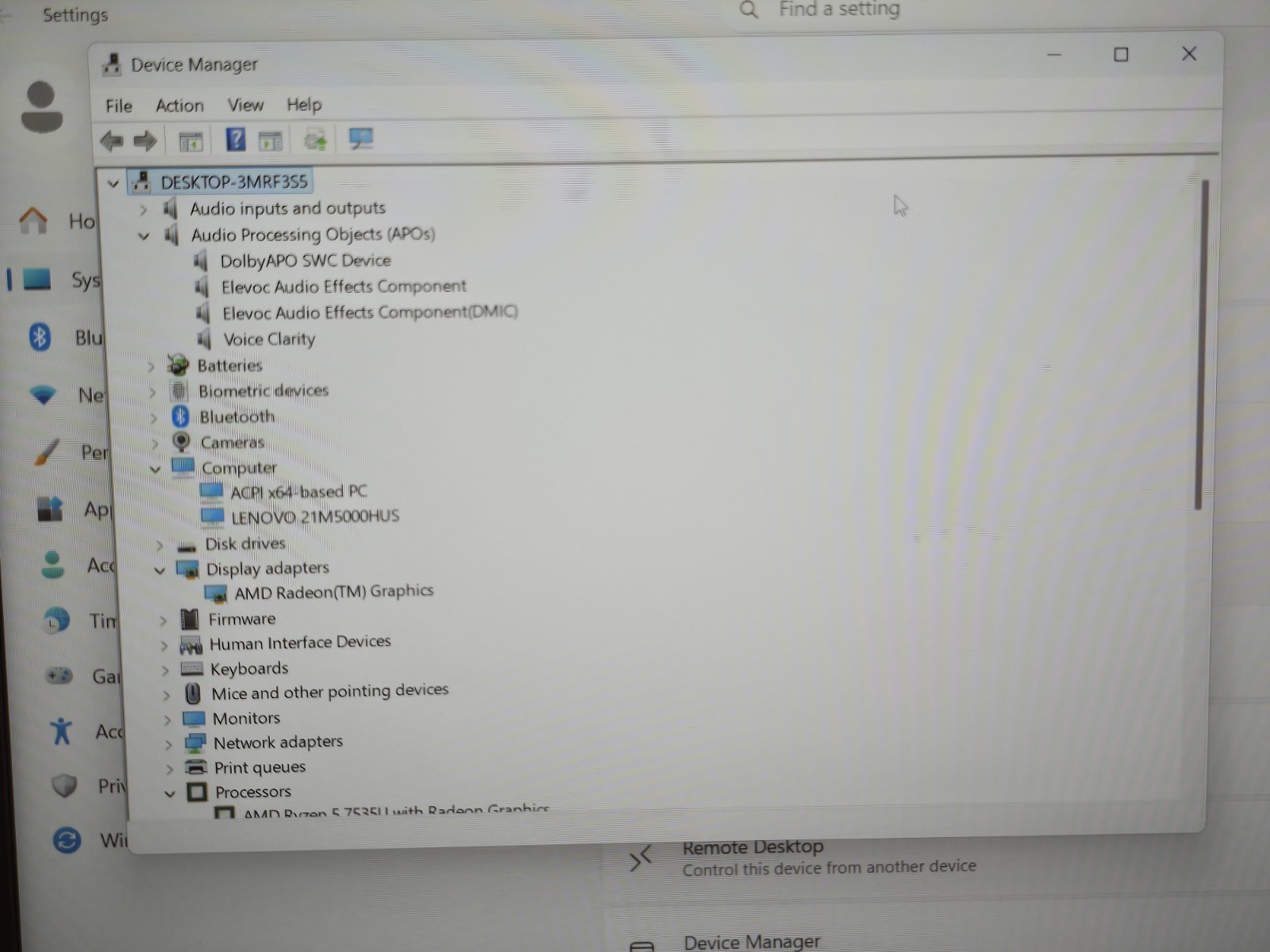1270x952 pixels.
Task: Click the Cameras webcam icon in tree
Action: tap(182, 442)
